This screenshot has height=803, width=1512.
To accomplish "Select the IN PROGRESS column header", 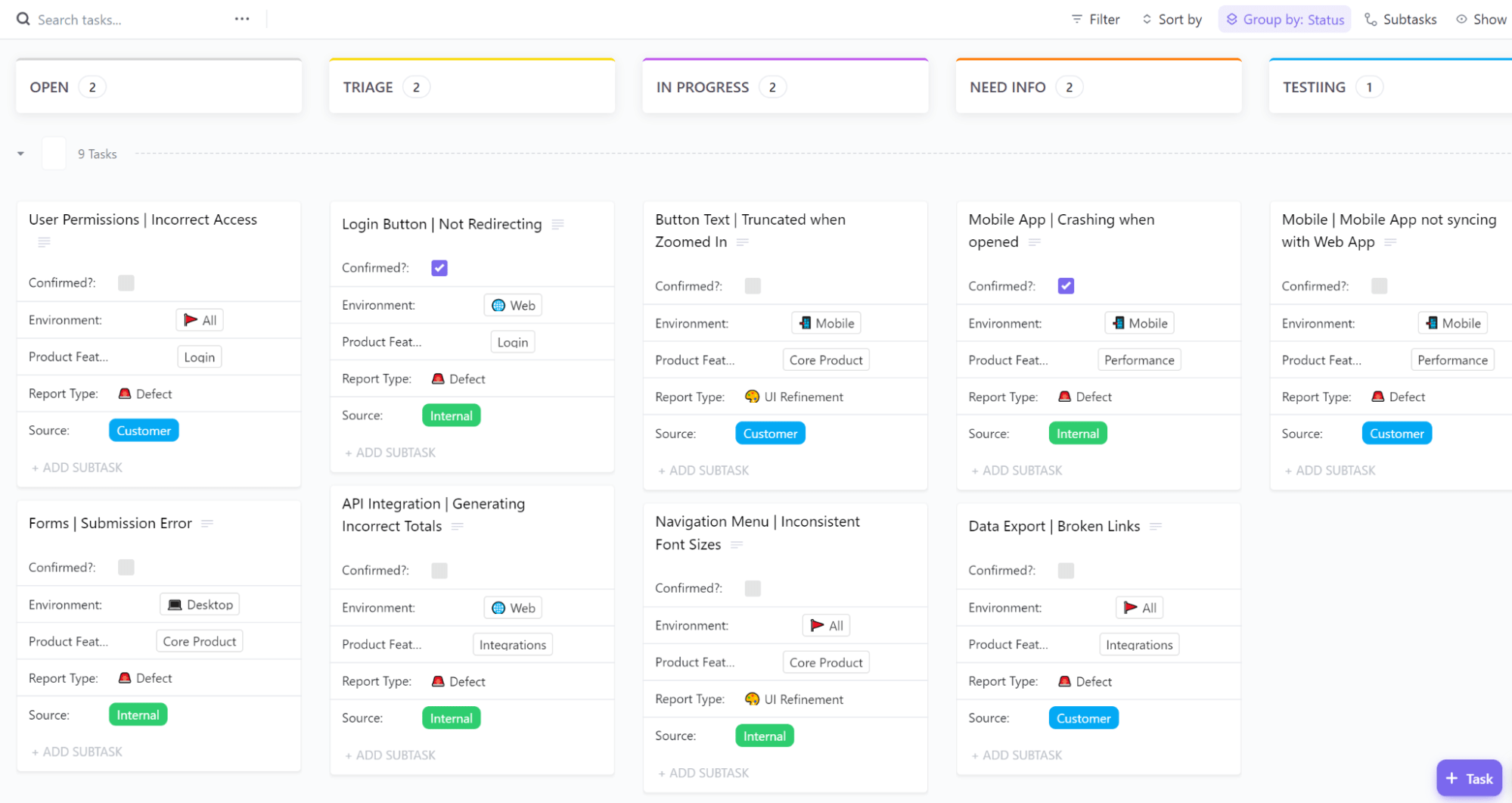I will point(703,87).
